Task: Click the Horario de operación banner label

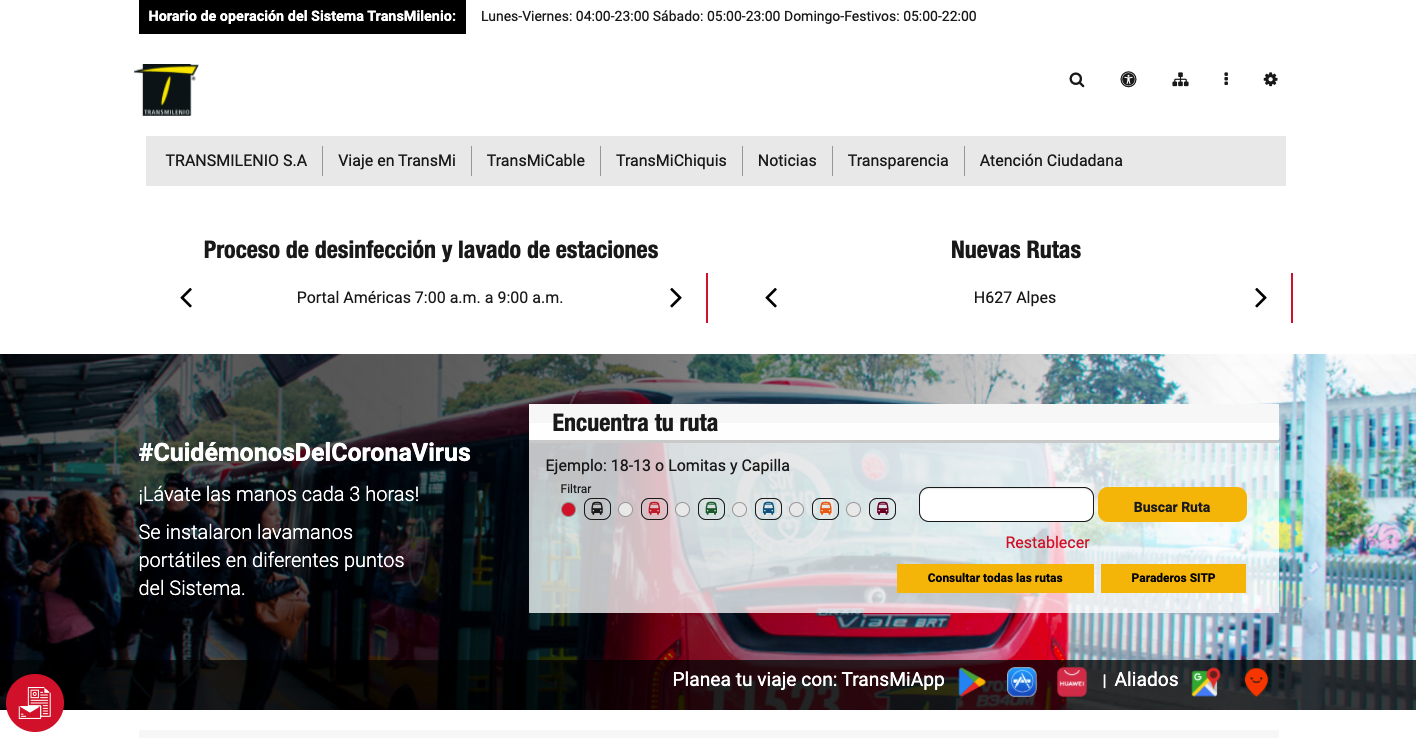Action: [x=302, y=16]
